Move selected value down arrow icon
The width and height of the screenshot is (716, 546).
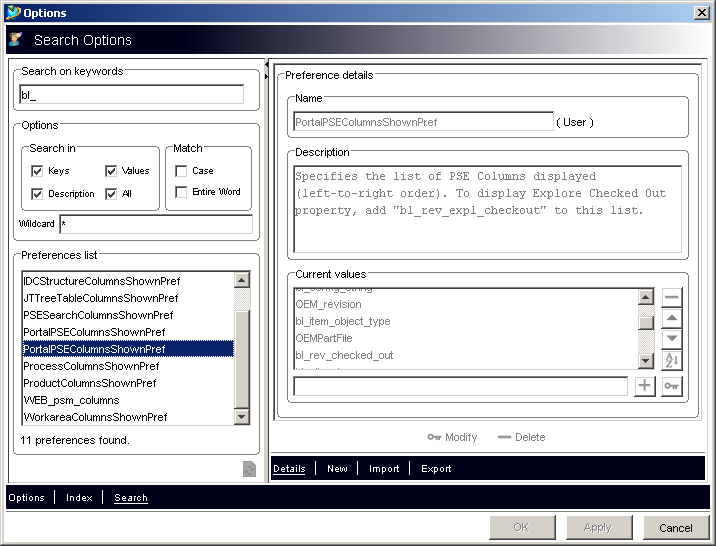pyautogui.click(x=672, y=339)
